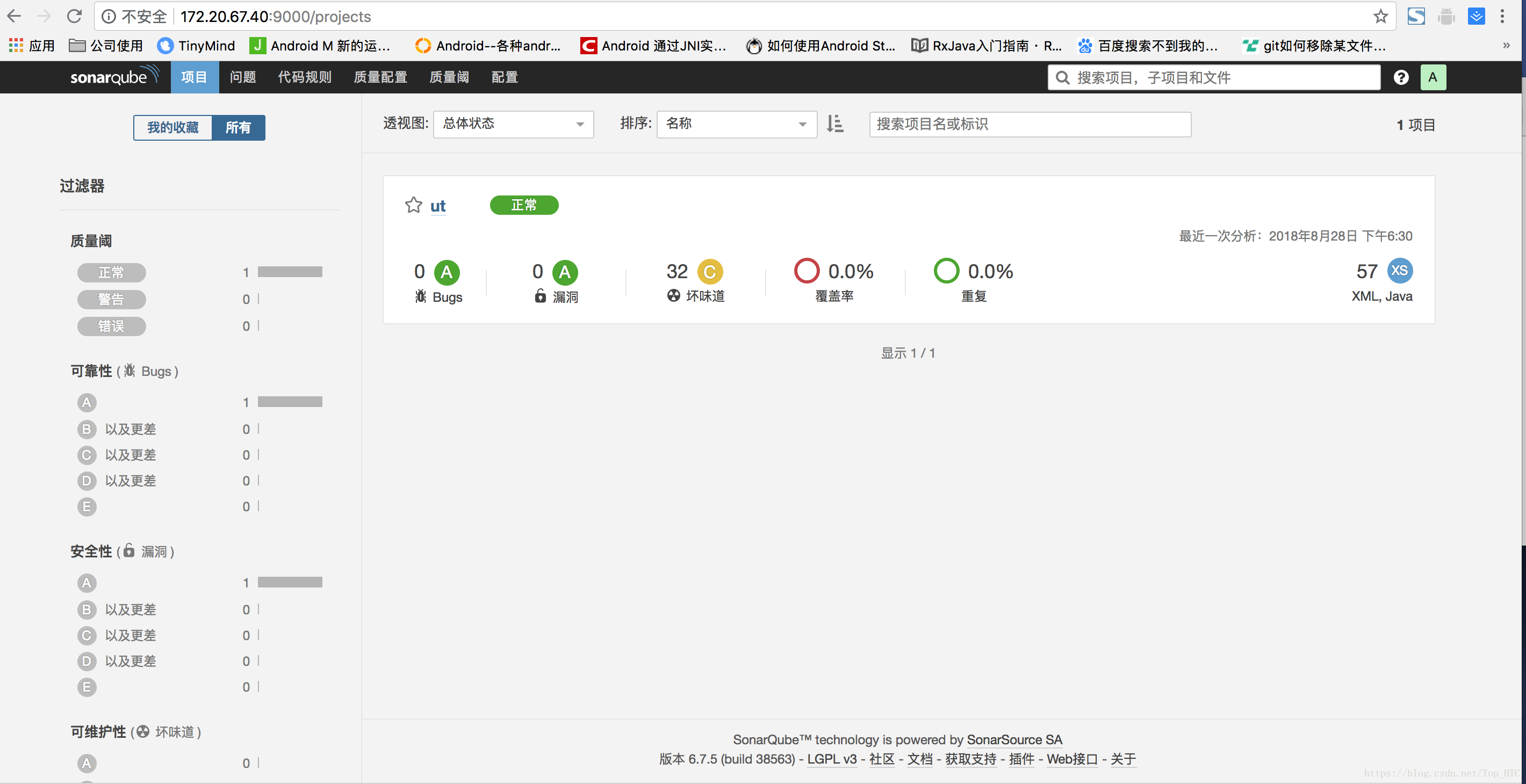Click the browser forward arrow
The width and height of the screenshot is (1526, 784).
[x=45, y=16]
